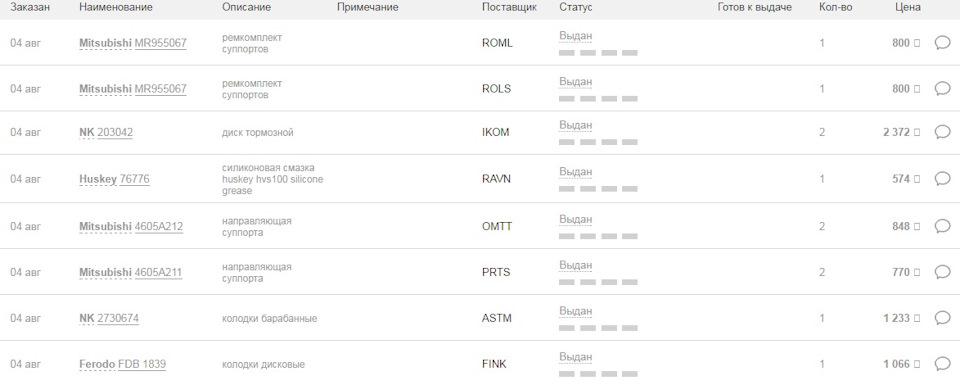Open part number 2730674 link

(118, 318)
